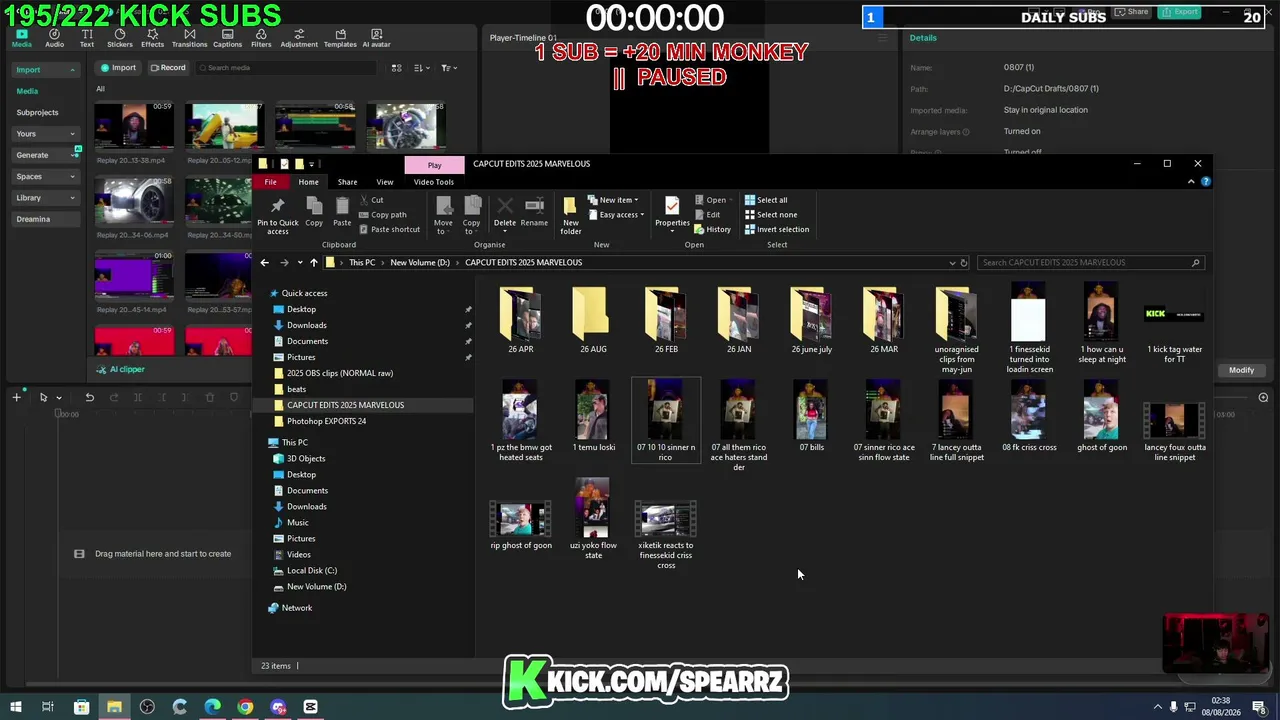Click the Explorer Back navigation arrow
Image resolution: width=1280 pixels, height=720 pixels.
(x=265, y=263)
